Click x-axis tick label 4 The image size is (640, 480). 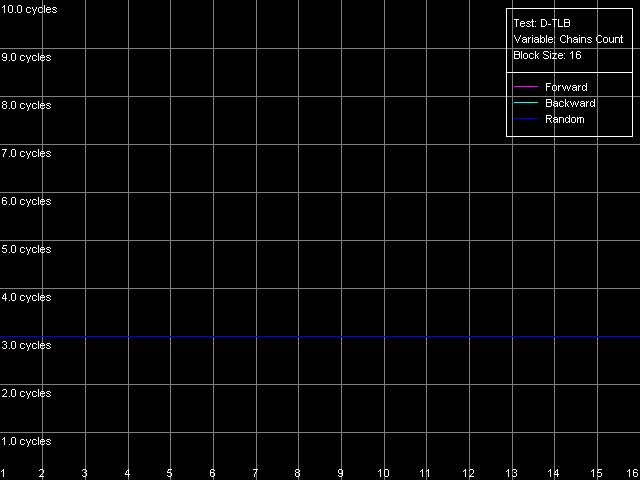(x=127, y=473)
